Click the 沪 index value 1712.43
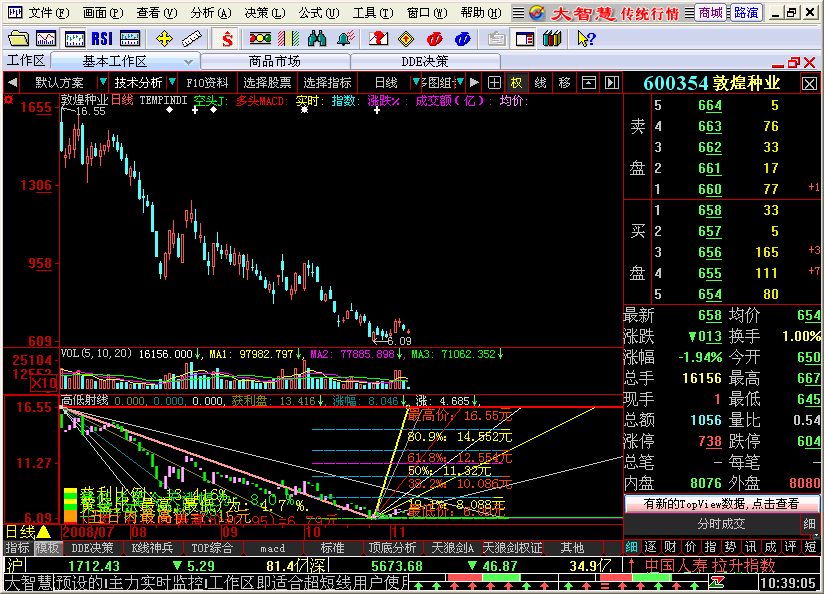Viewport: 824px width, 594px height. click(x=94, y=566)
